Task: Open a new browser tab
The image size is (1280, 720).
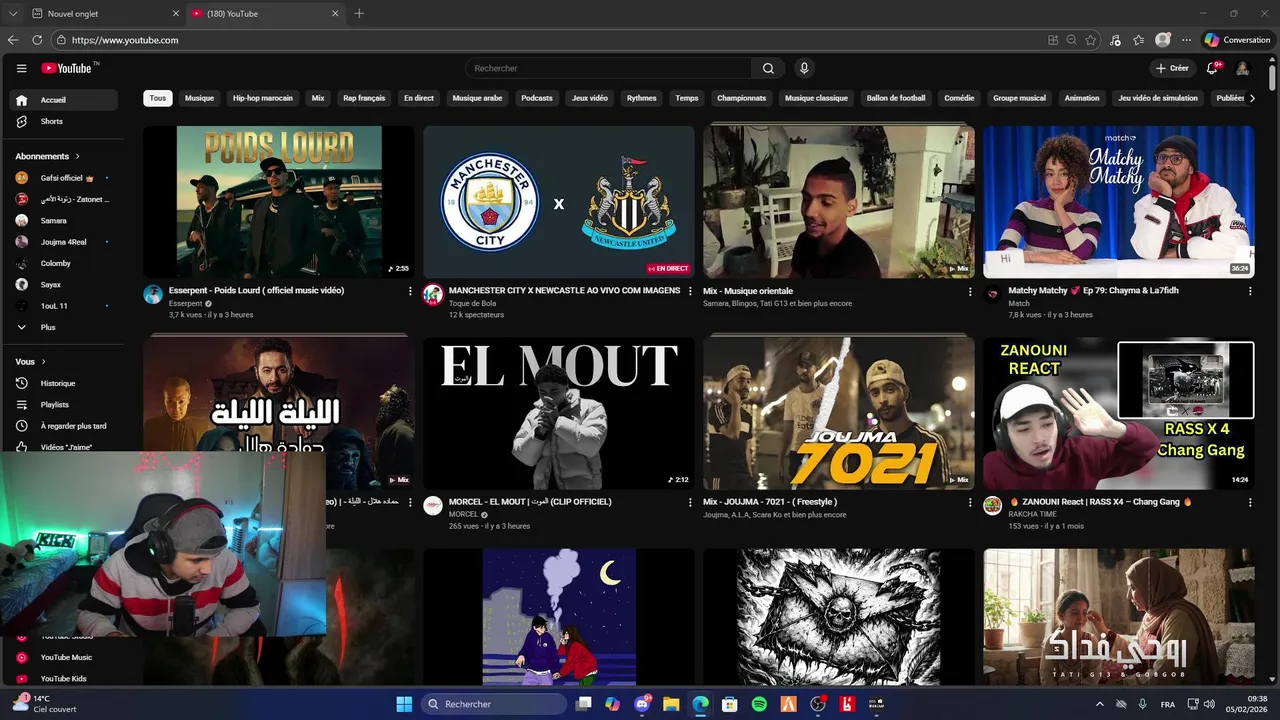Action: [359, 13]
